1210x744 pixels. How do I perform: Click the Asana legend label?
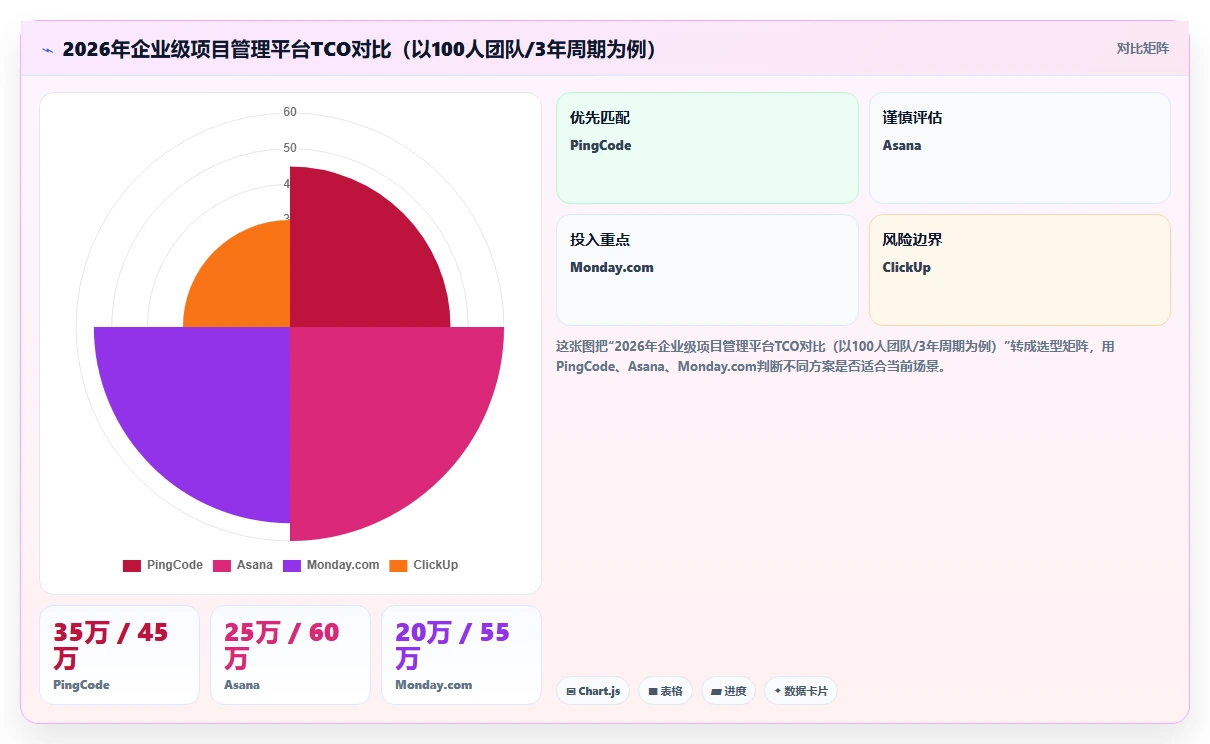[255, 565]
